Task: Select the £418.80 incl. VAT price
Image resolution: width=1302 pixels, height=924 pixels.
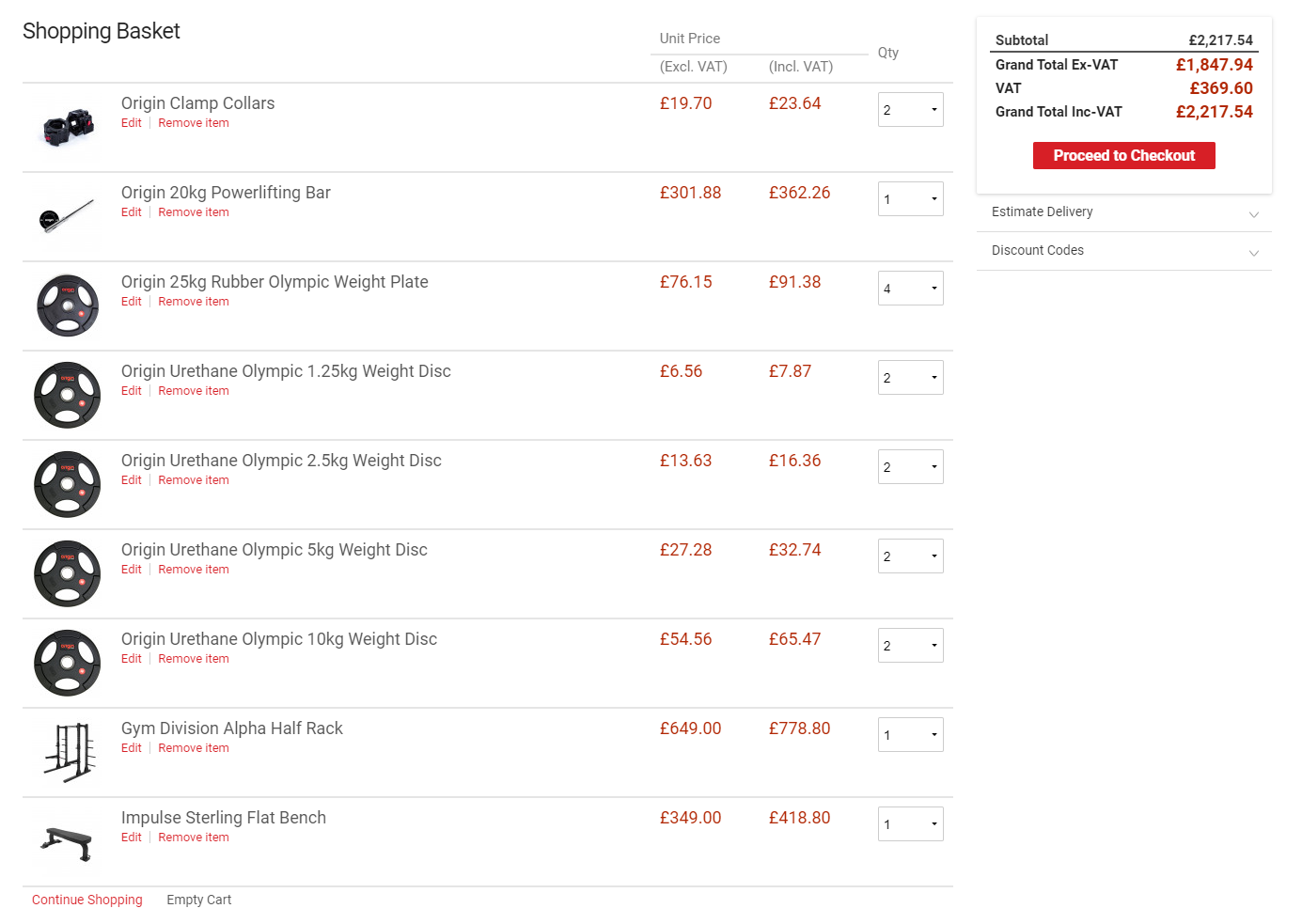Action: tap(800, 818)
